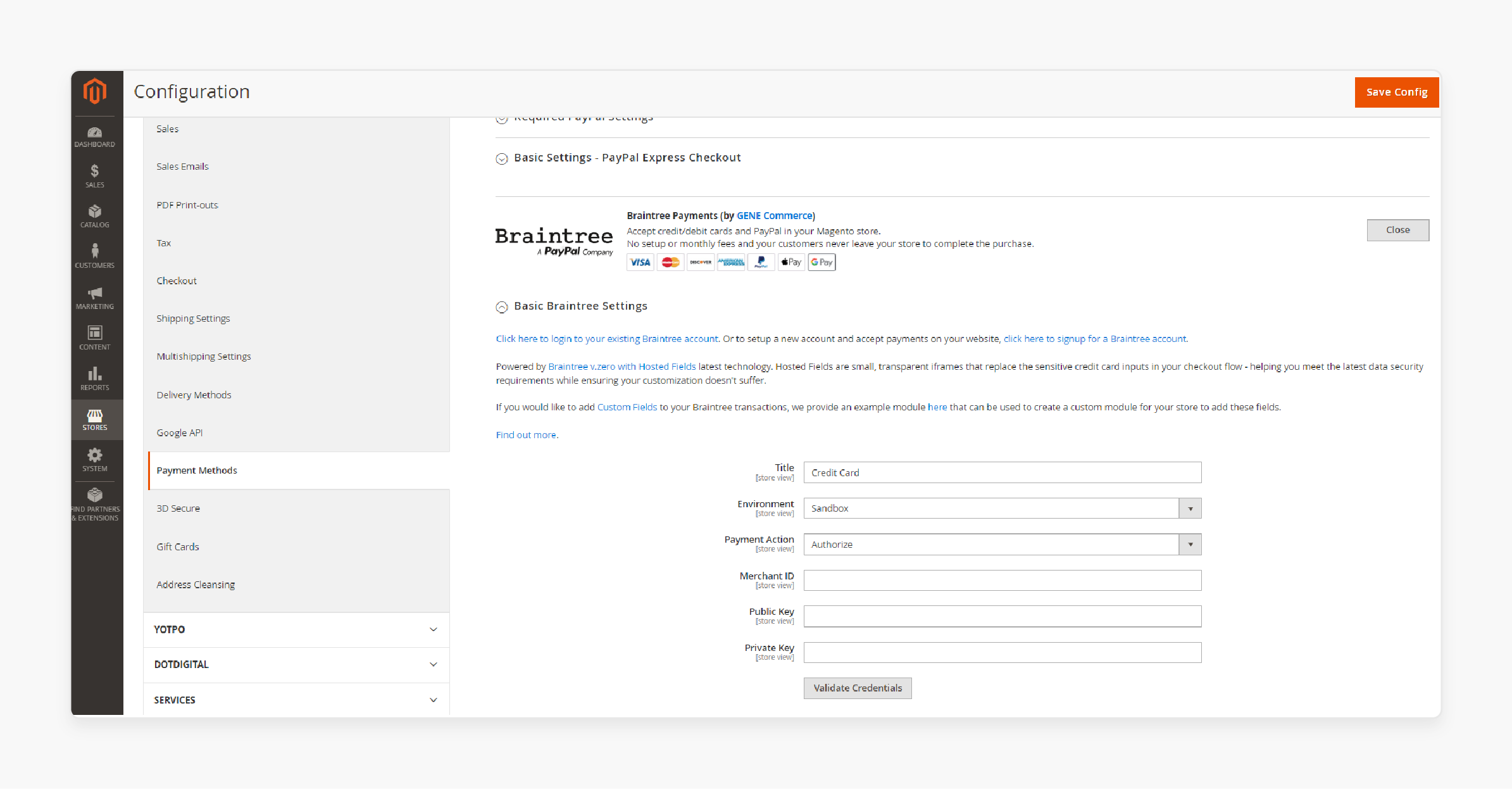Open Find Partners & Extensions
This screenshot has height=789, width=1512.
(x=95, y=505)
